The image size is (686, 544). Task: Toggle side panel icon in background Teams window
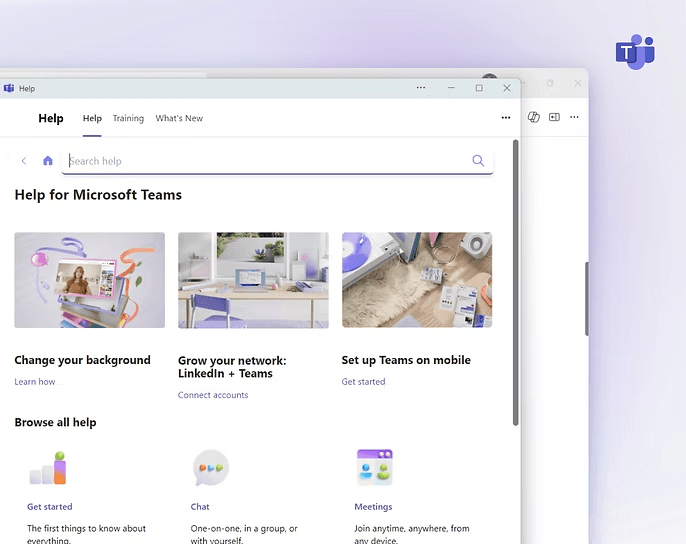pyautogui.click(x=554, y=117)
